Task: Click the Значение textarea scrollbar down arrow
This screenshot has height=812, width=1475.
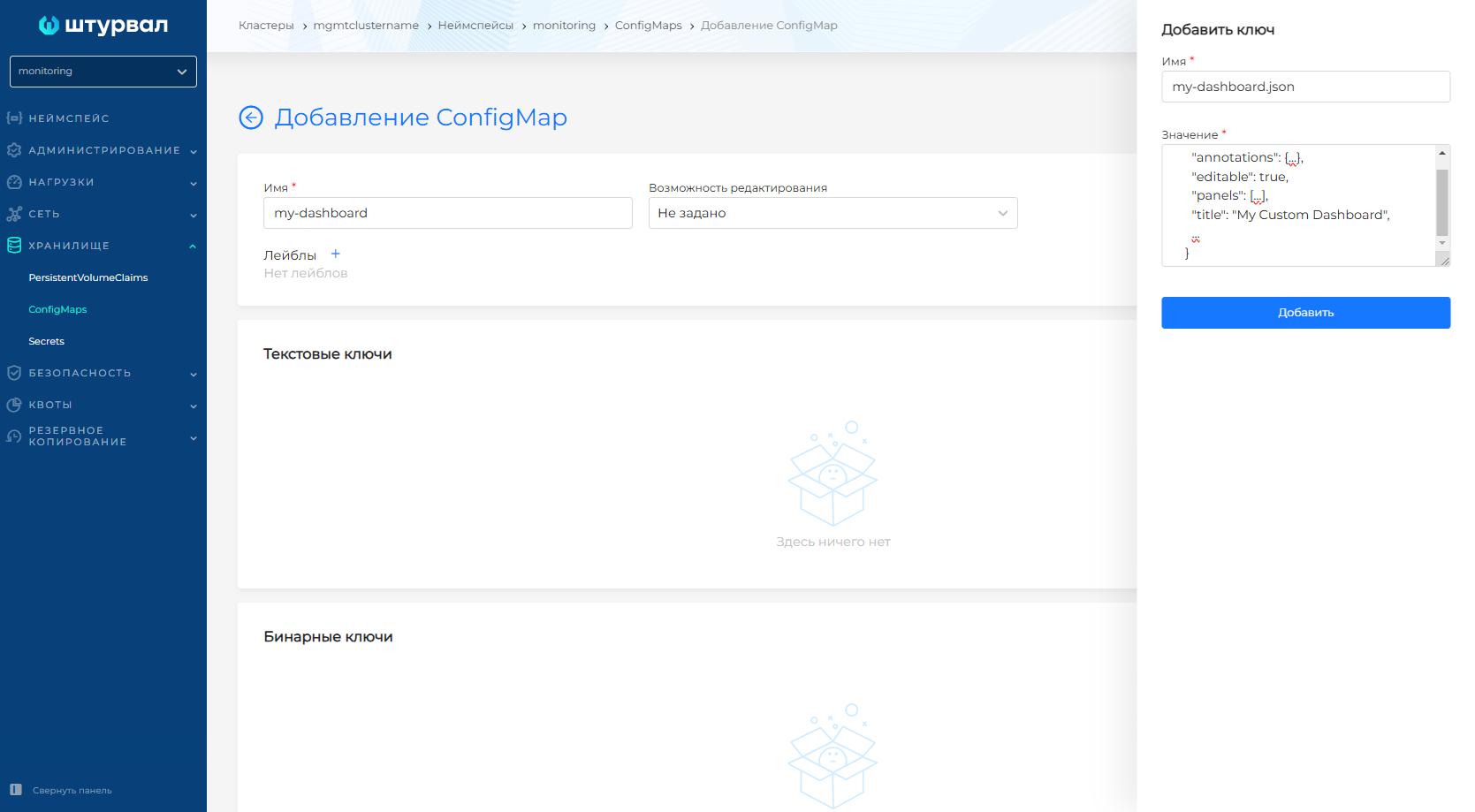Action: click(x=1442, y=243)
